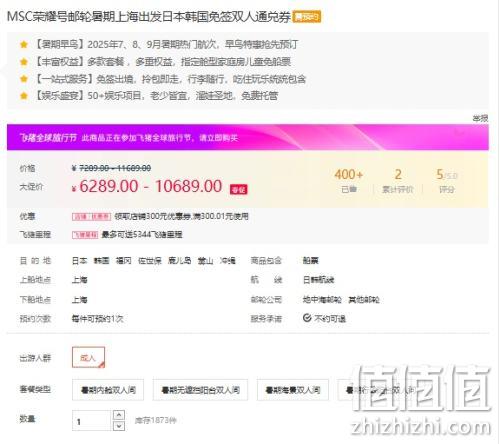Viewport: 500px width, 444px height.
Task: Click destination 鹿儿岛
Action: (x=180, y=261)
